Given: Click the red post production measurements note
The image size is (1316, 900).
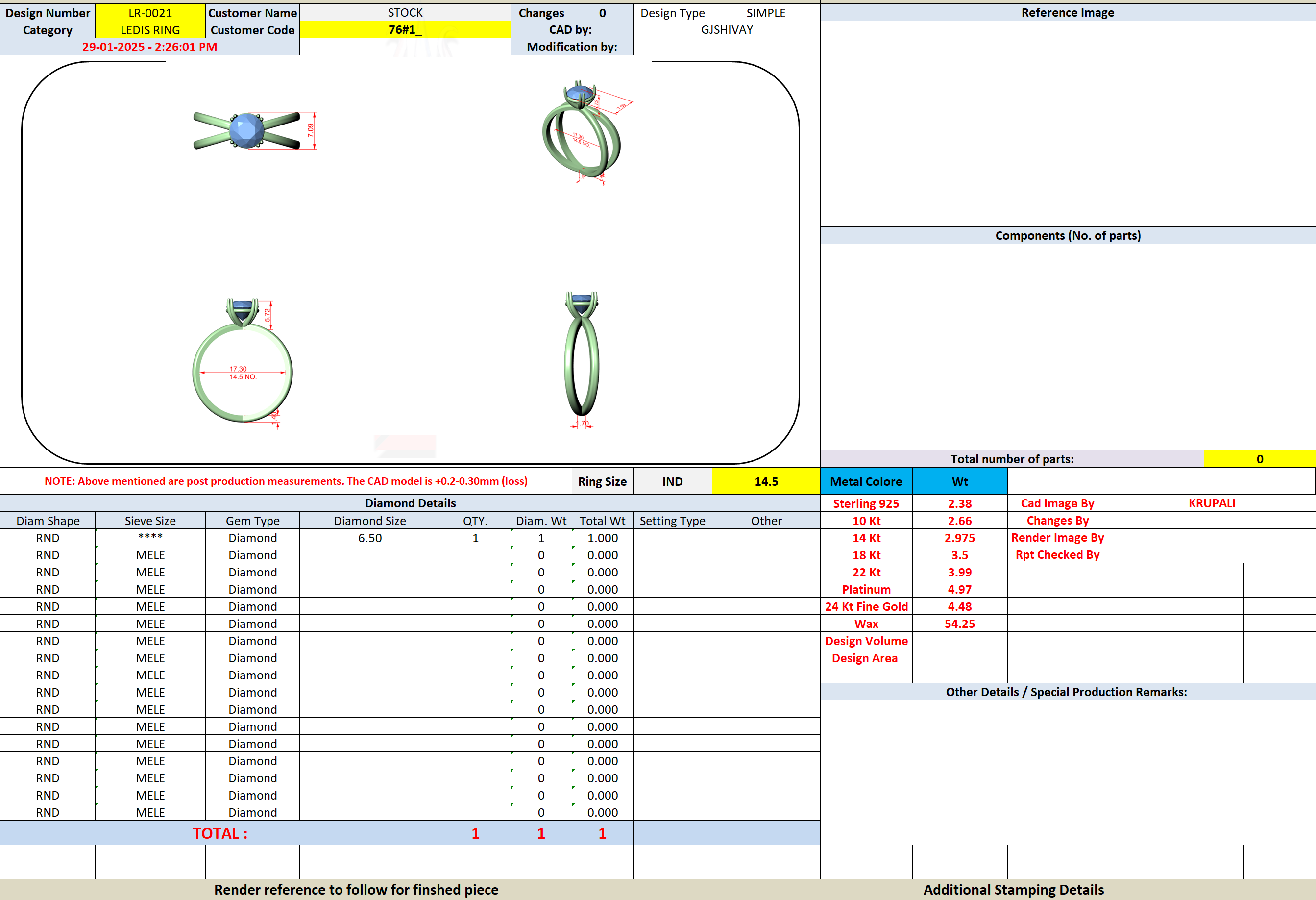Looking at the screenshot, I should (x=286, y=481).
